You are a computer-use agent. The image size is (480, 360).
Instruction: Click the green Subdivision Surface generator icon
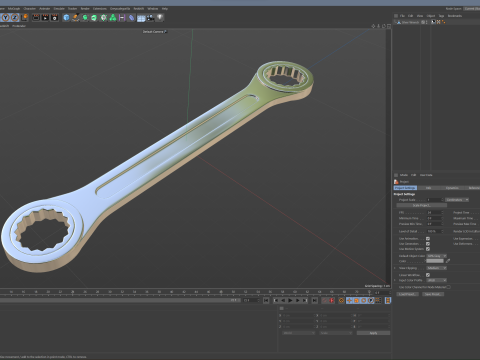tap(85, 17)
